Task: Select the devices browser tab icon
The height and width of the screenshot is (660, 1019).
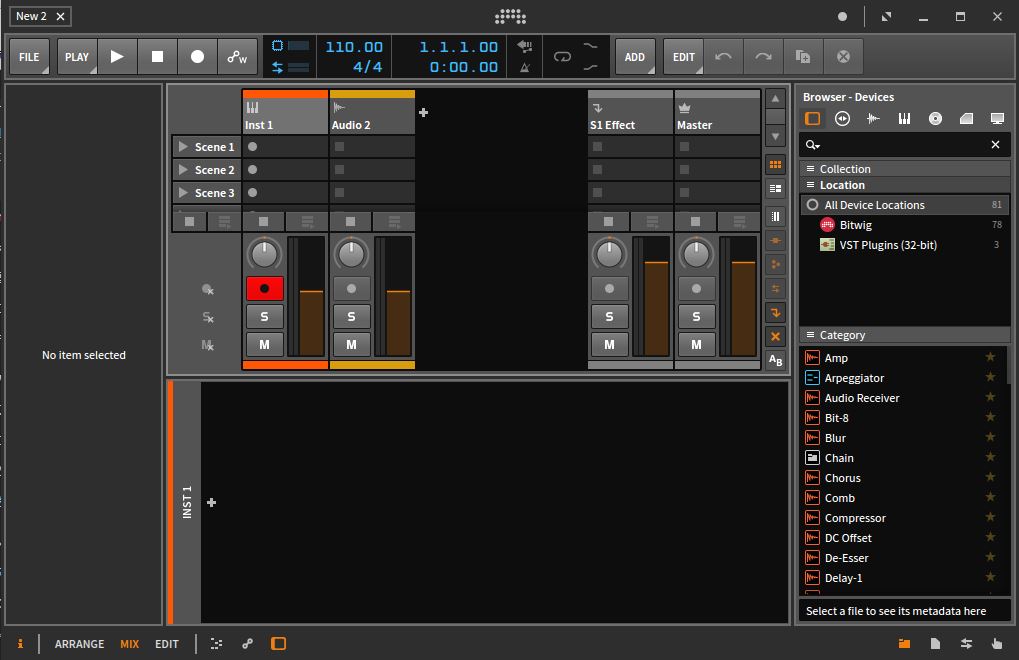Action: pos(812,118)
